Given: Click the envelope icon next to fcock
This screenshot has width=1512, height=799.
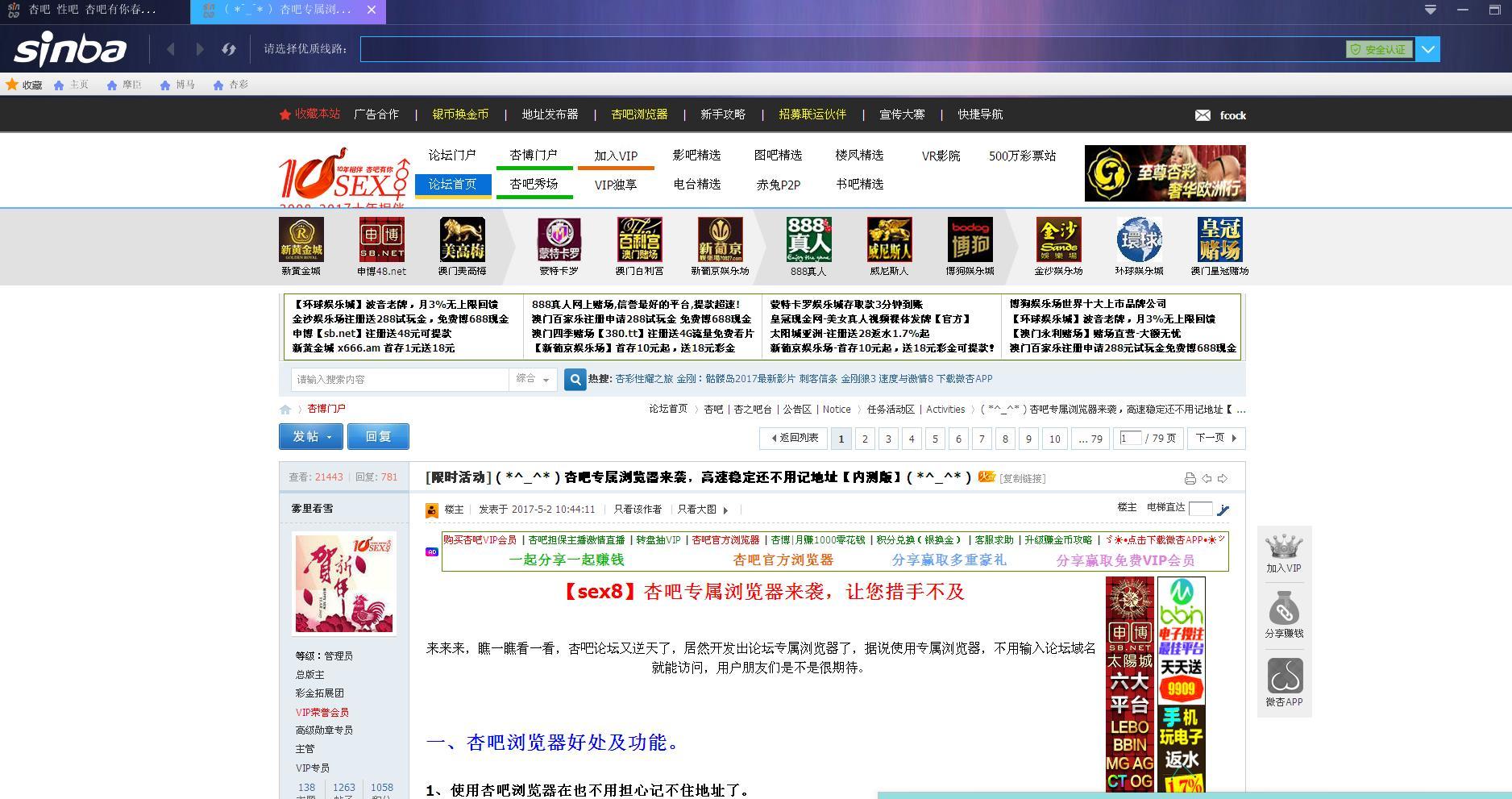Looking at the screenshot, I should (x=1202, y=115).
